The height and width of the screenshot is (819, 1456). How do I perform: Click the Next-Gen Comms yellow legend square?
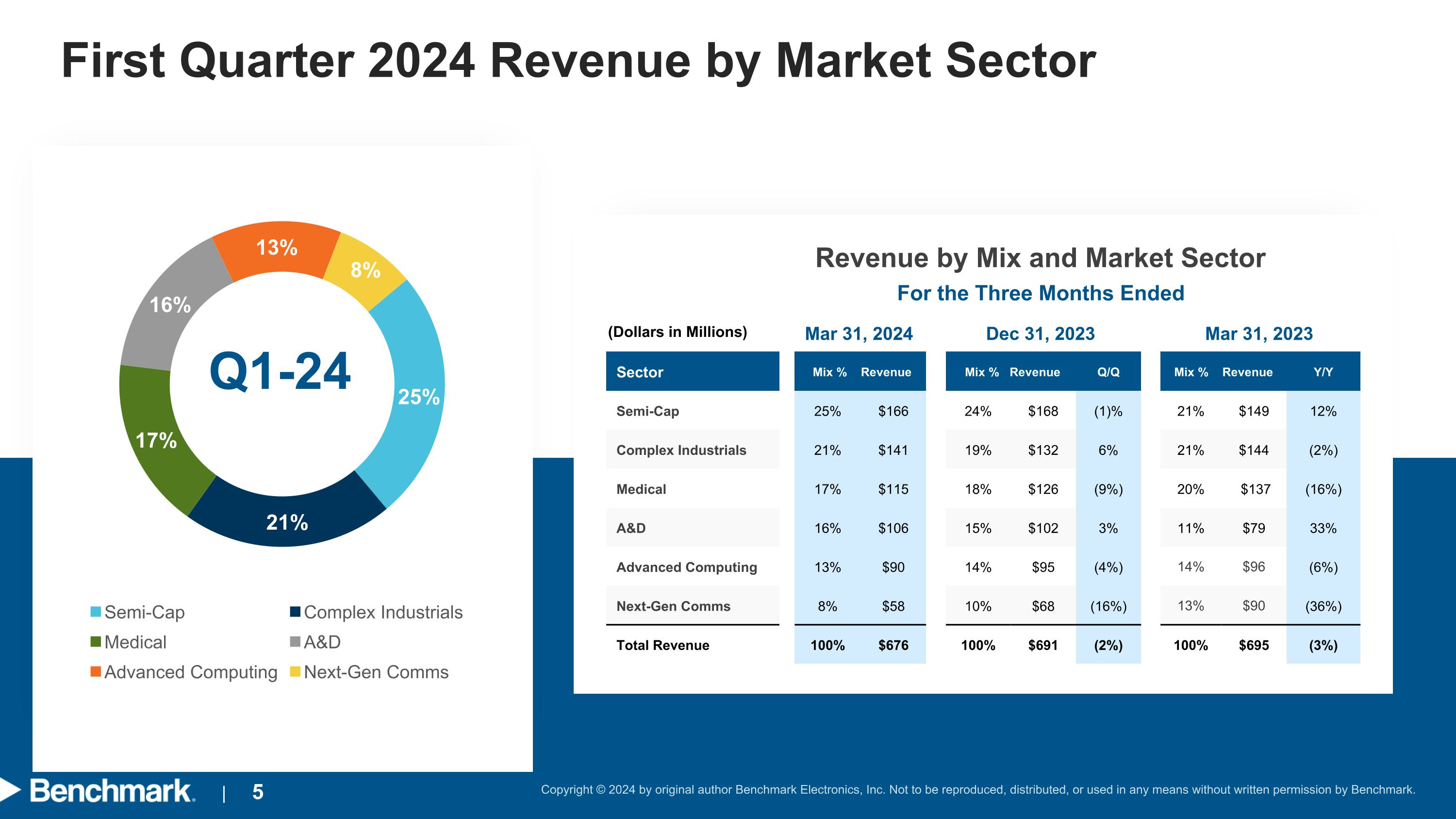point(295,672)
